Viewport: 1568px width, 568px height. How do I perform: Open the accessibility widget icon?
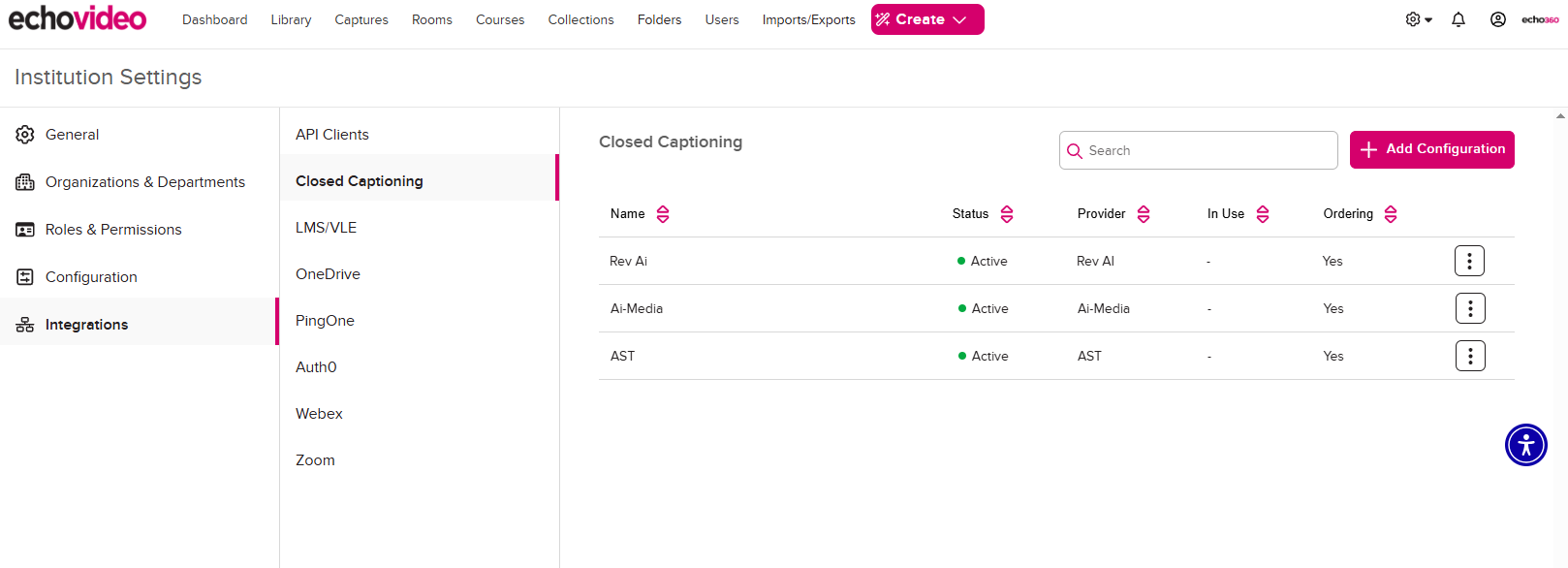click(x=1525, y=445)
